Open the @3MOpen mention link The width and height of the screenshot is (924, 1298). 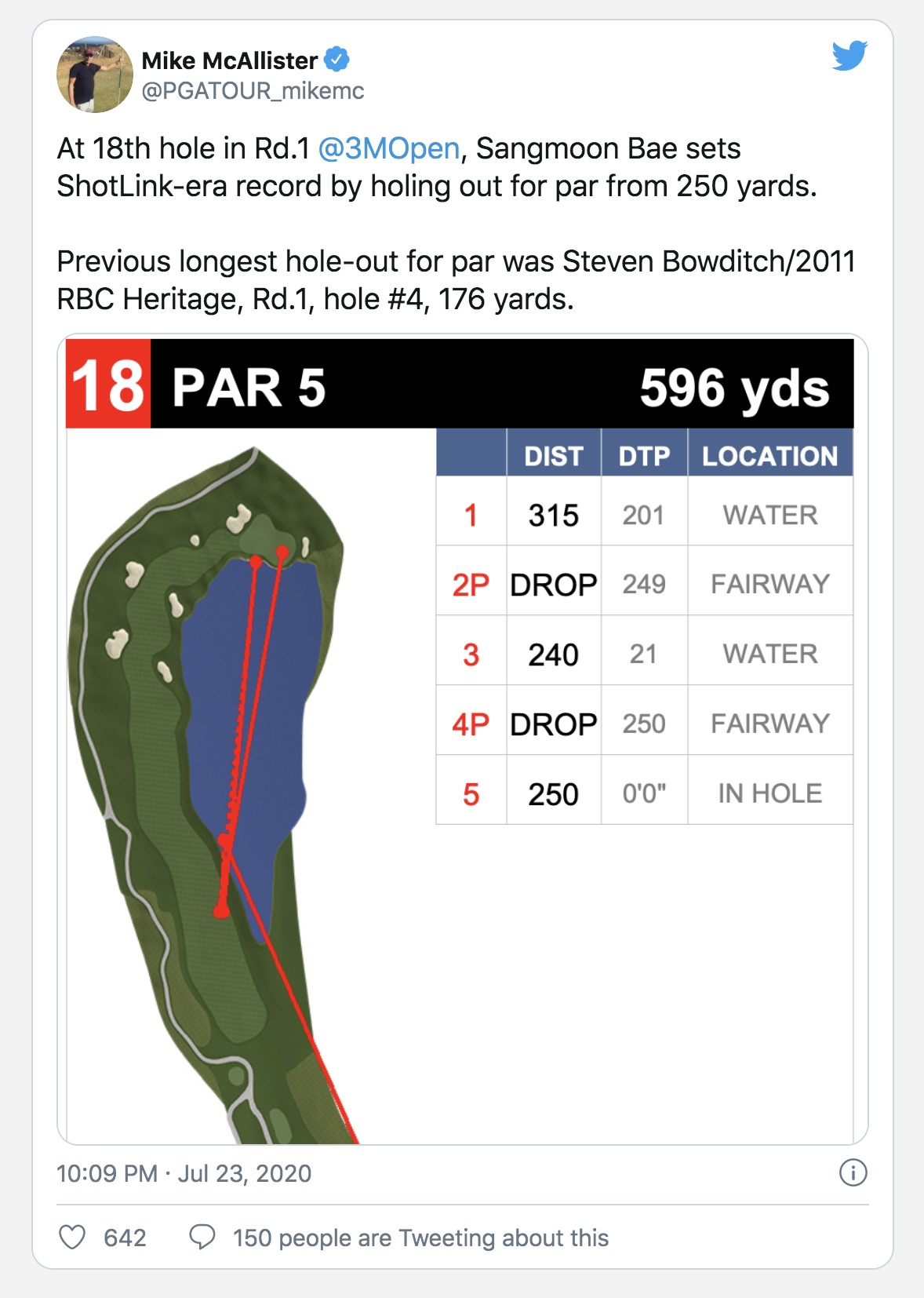coord(389,148)
